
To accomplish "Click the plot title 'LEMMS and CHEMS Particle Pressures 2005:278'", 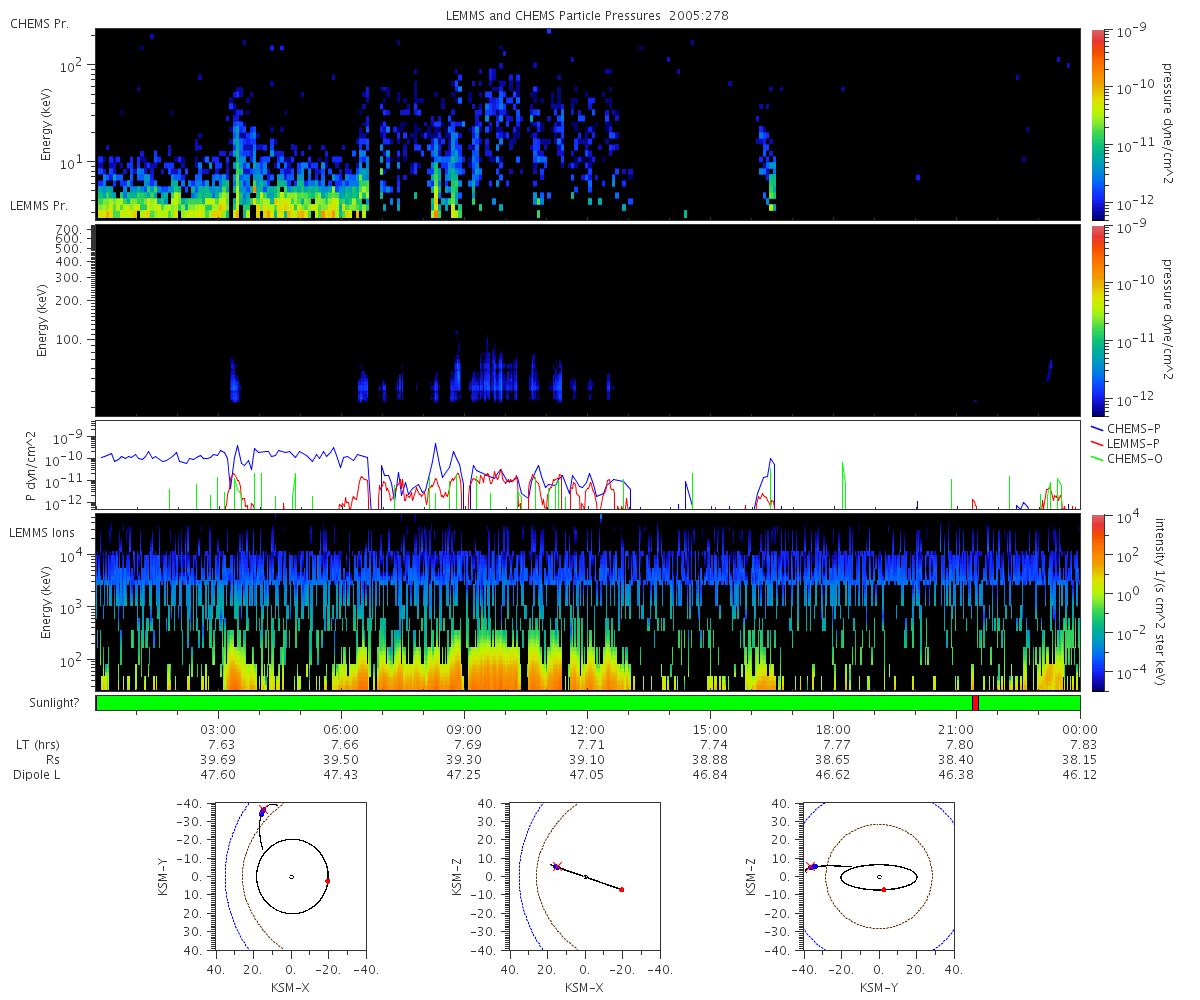I will pyautogui.click(x=587, y=17).
